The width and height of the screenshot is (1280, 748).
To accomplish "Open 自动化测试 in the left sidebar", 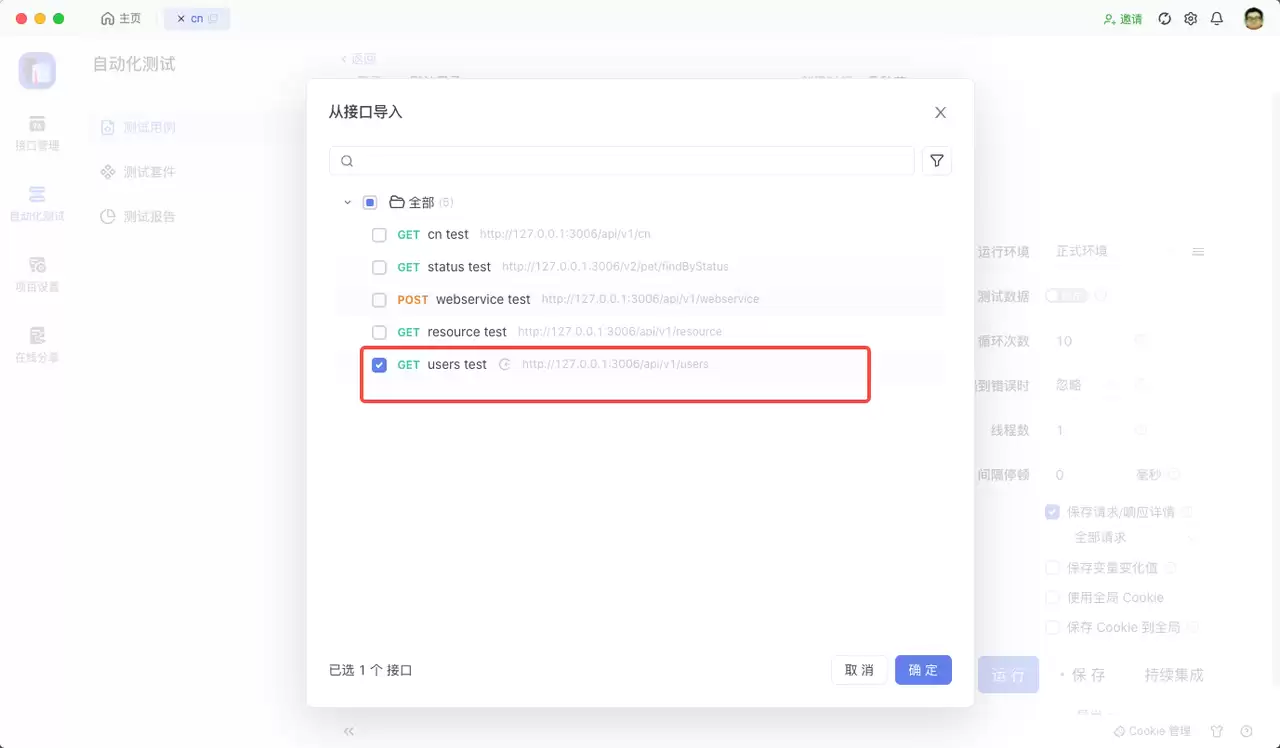I will coord(37,204).
